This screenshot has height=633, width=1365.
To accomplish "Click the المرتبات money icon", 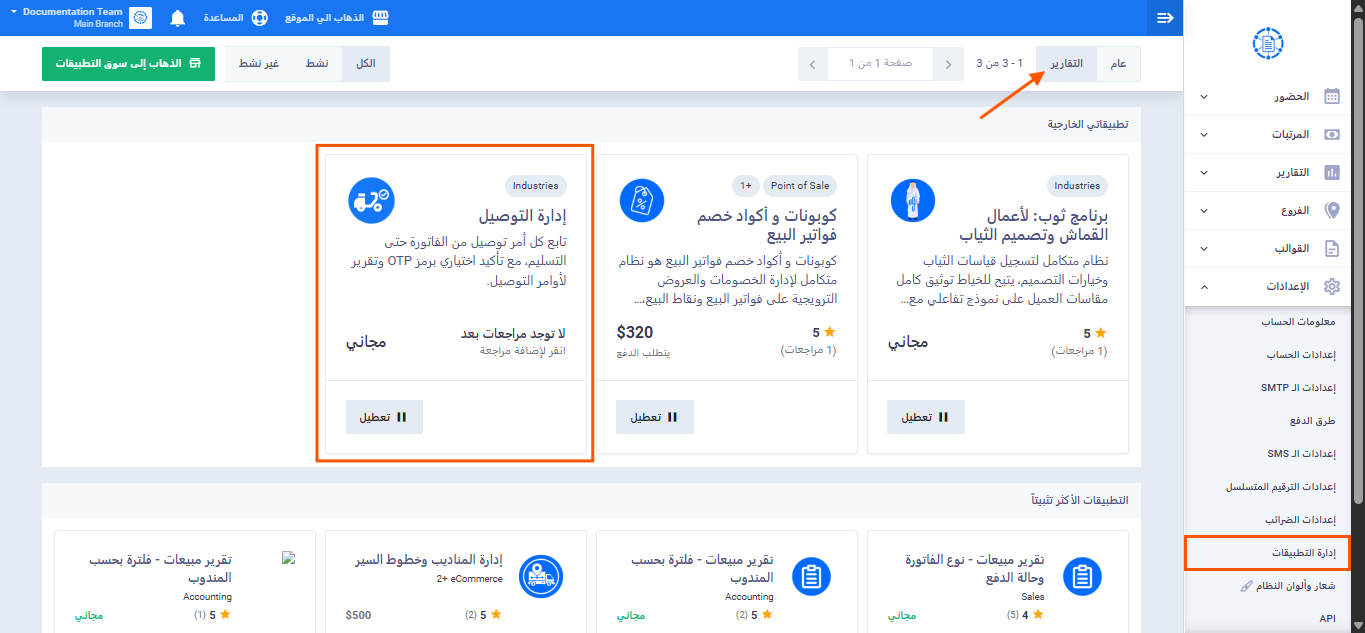I will (1332, 134).
